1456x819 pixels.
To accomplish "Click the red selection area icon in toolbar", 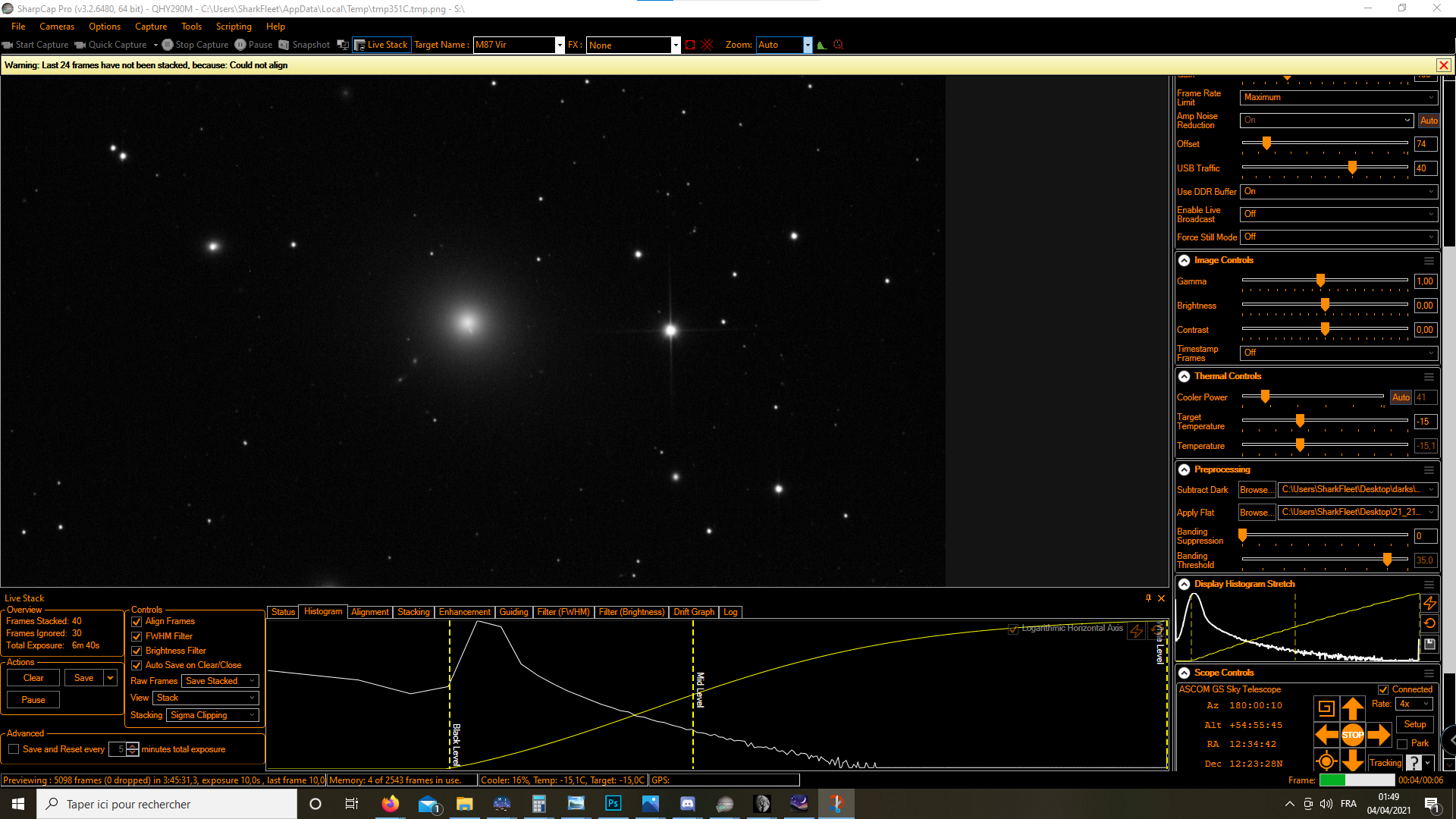I will [689, 45].
